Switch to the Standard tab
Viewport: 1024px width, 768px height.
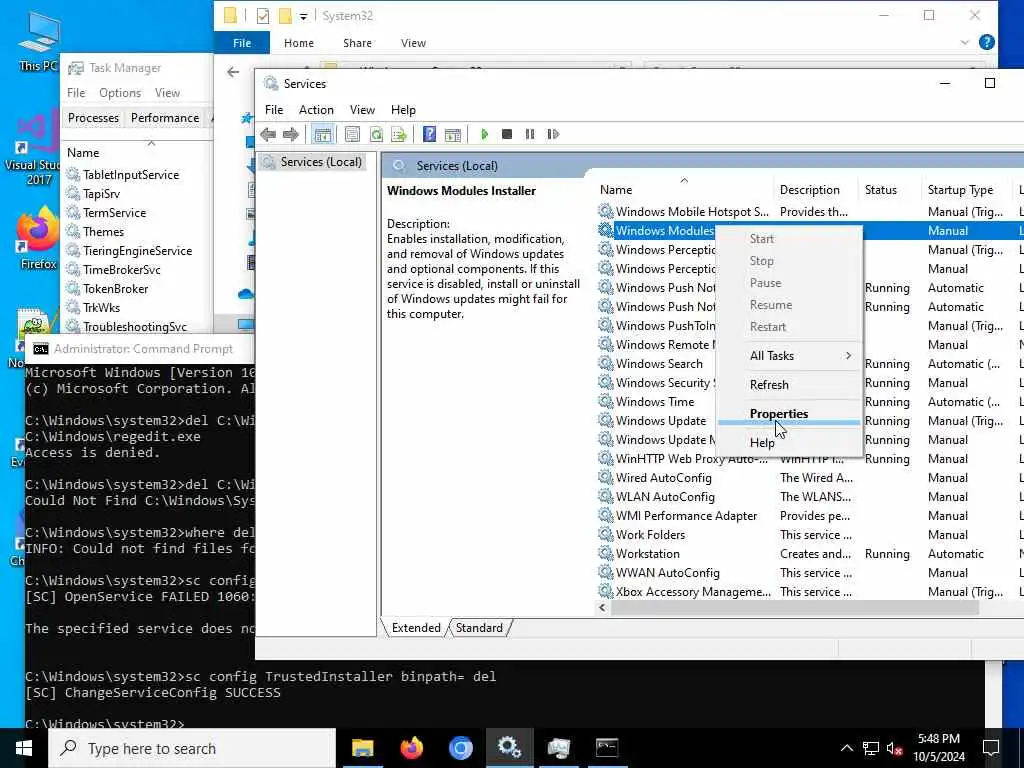click(479, 628)
